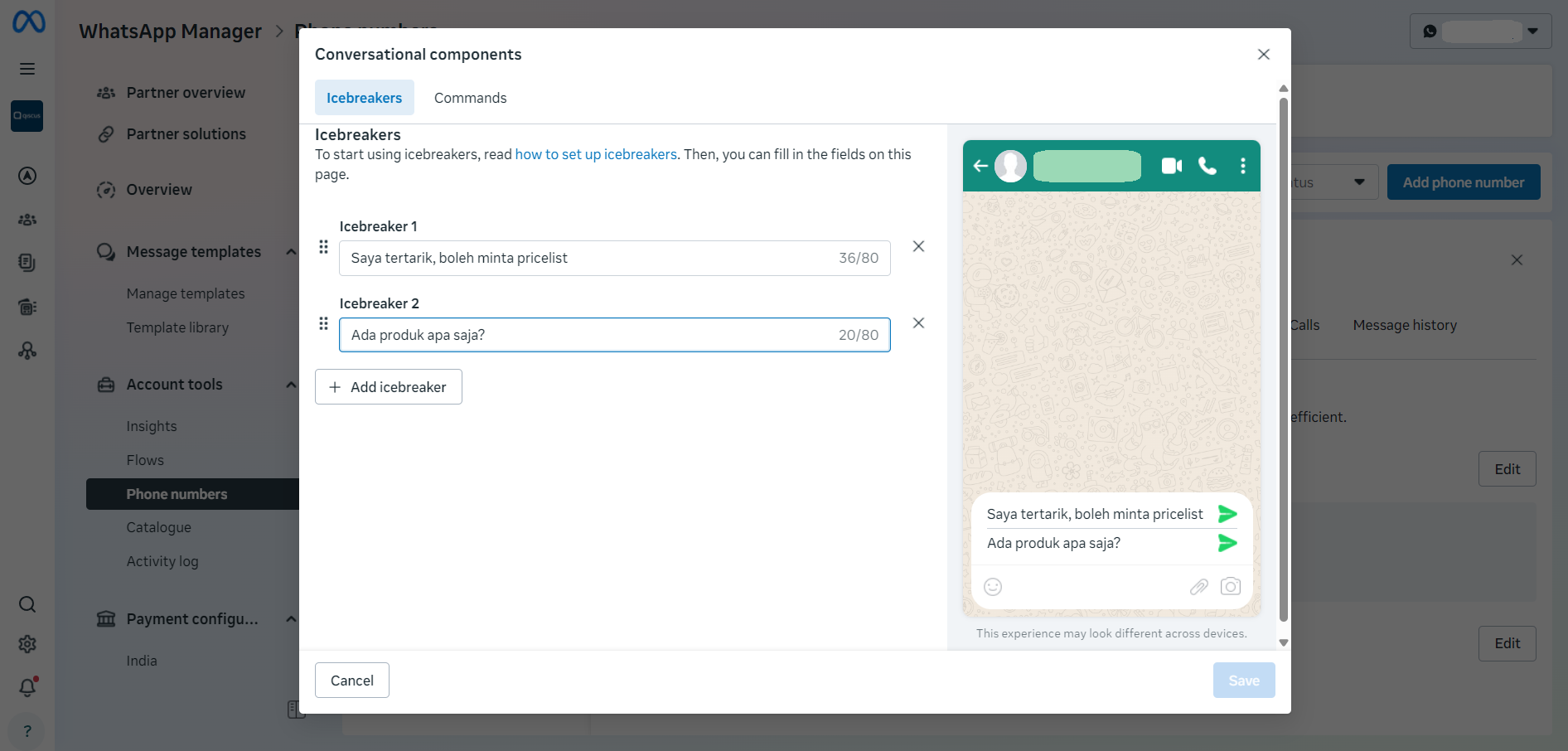
Task: Click the phone call icon in preview
Action: pos(1207,166)
